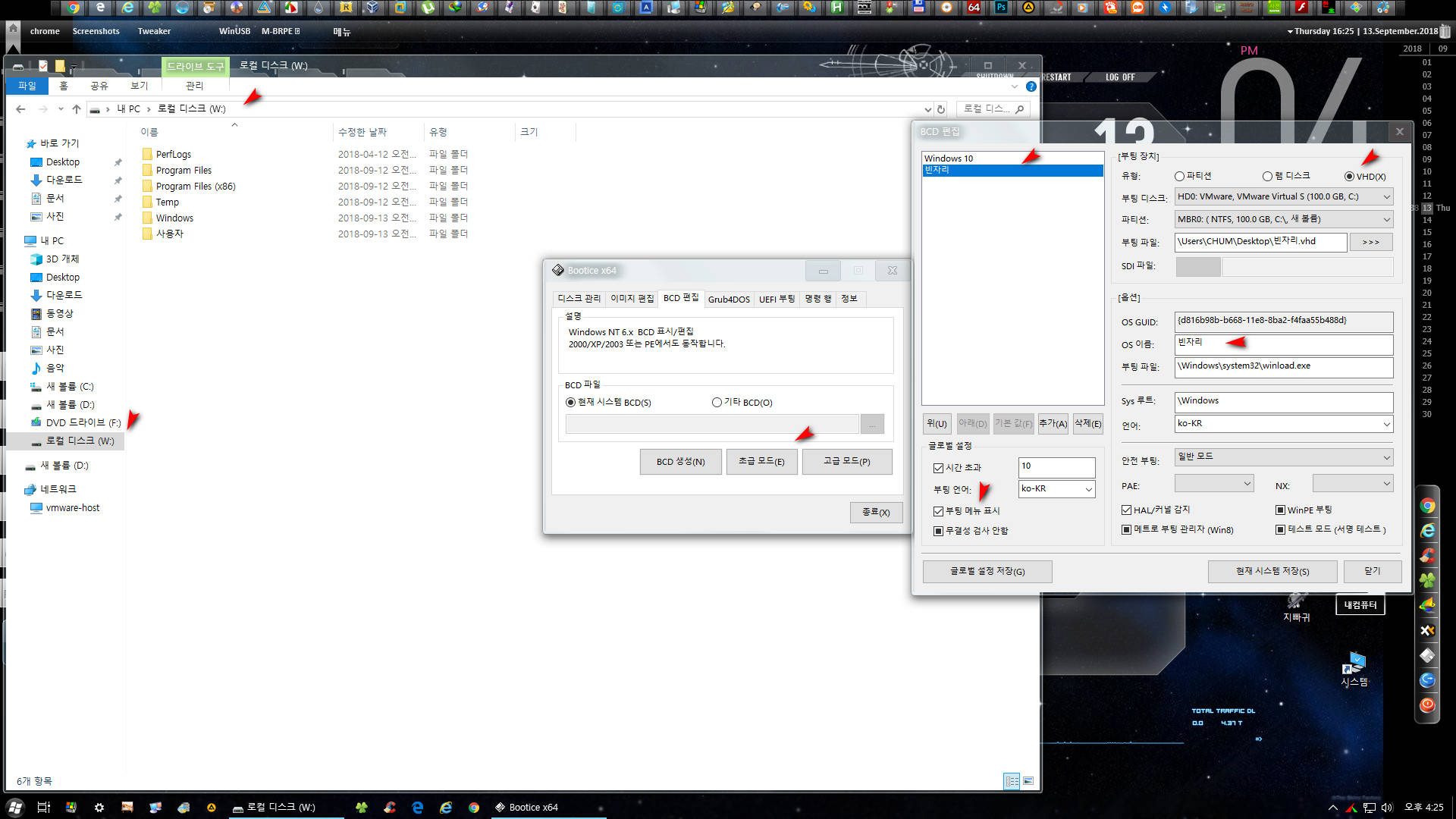The image size is (1456, 819).
Task: Select the Windows folder on drive W:
Action: pos(174,218)
